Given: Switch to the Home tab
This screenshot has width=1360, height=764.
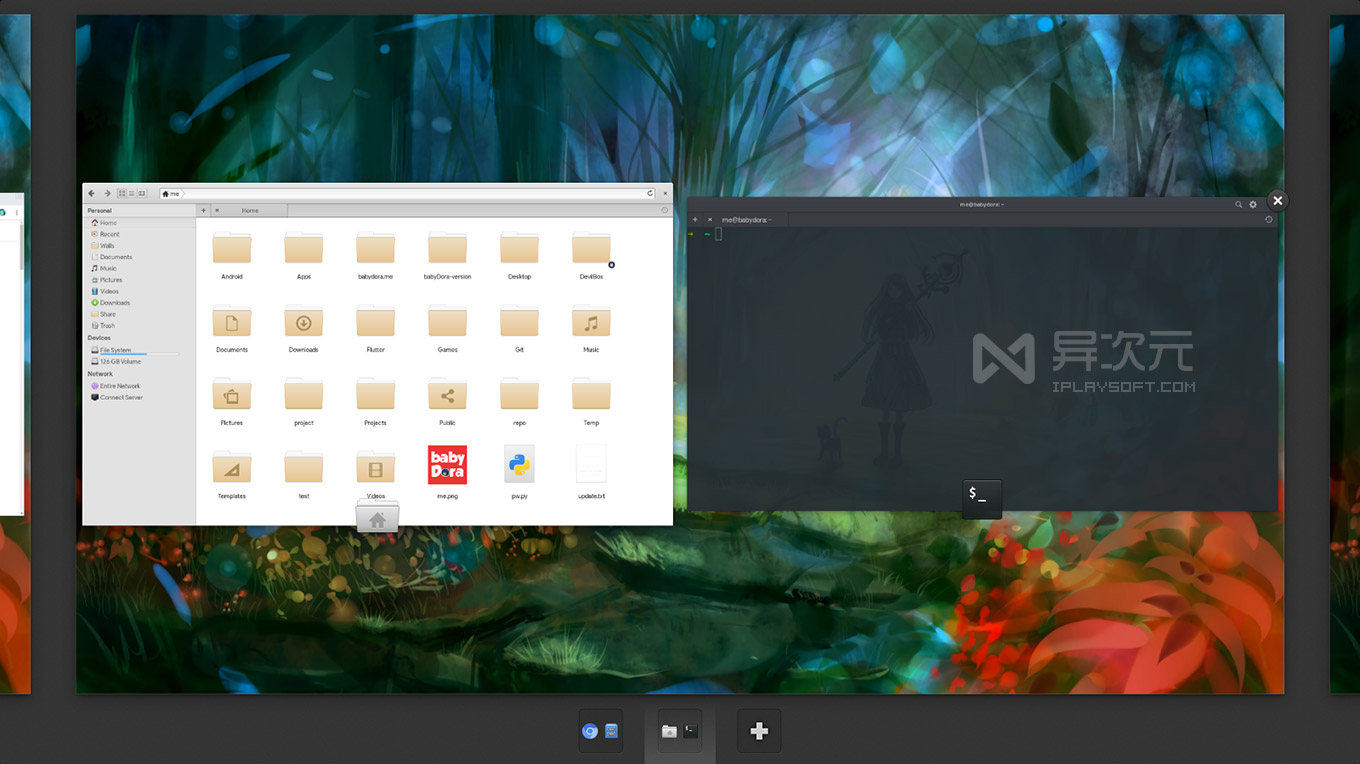Looking at the screenshot, I should [x=248, y=211].
